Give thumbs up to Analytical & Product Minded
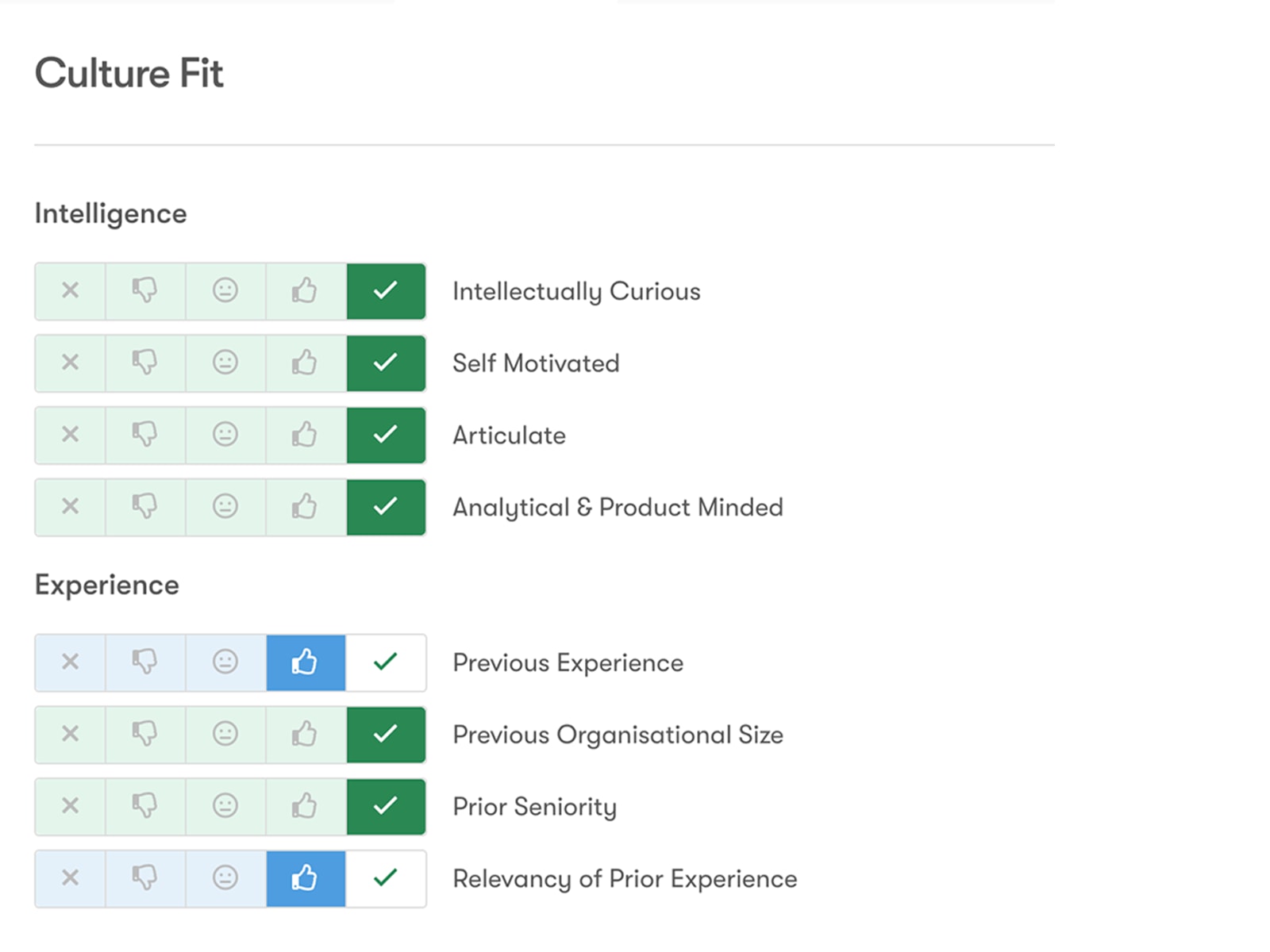 pos(306,508)
